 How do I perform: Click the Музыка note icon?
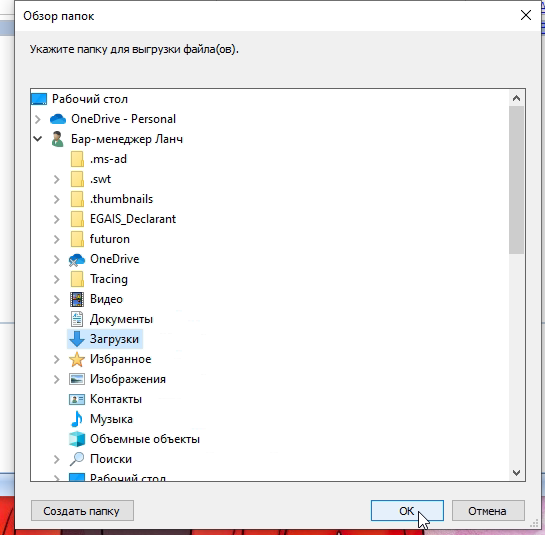[77, 419]
